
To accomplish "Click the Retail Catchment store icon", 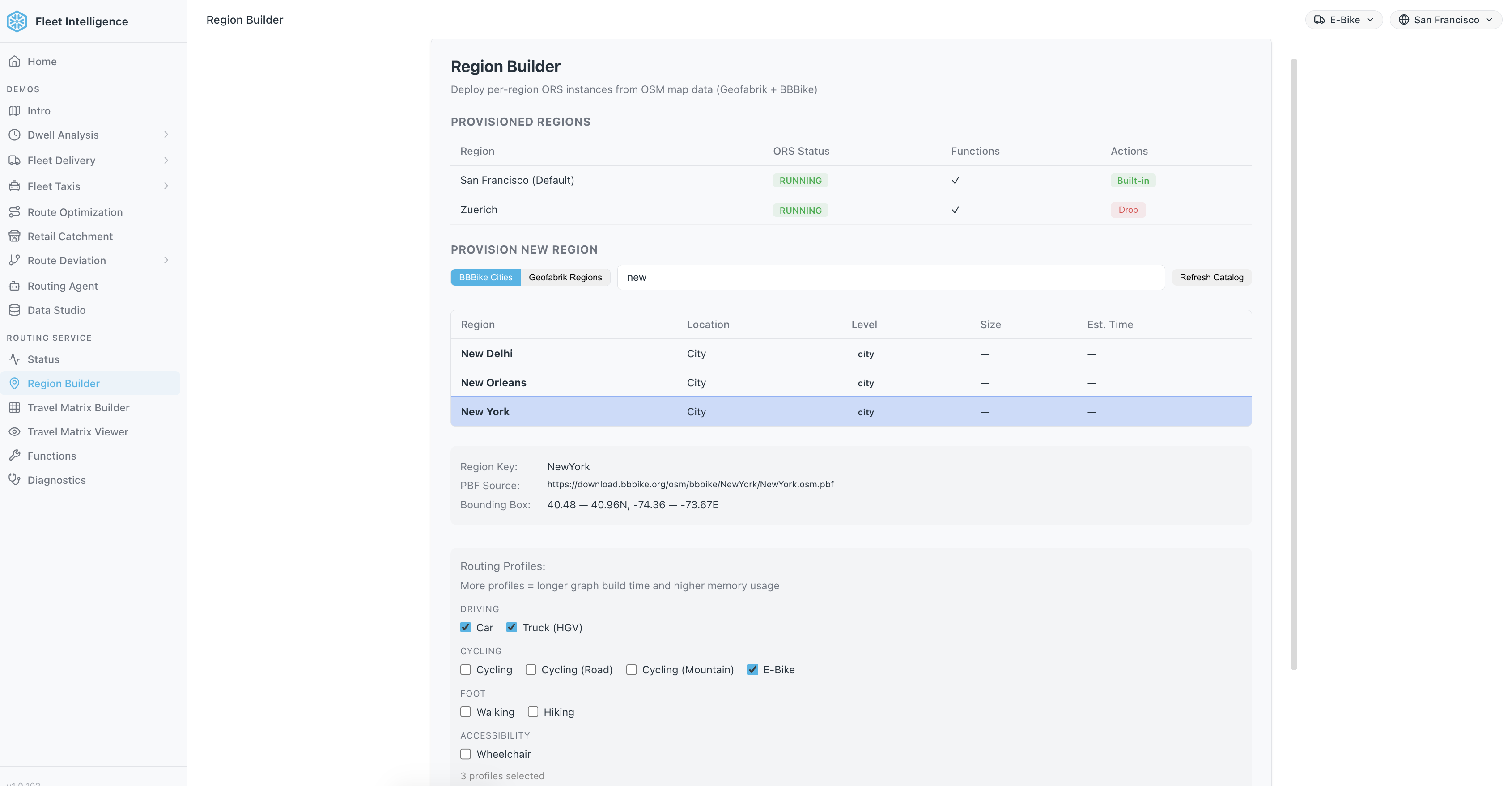I will pyautogui.click(x=15, y=237).
